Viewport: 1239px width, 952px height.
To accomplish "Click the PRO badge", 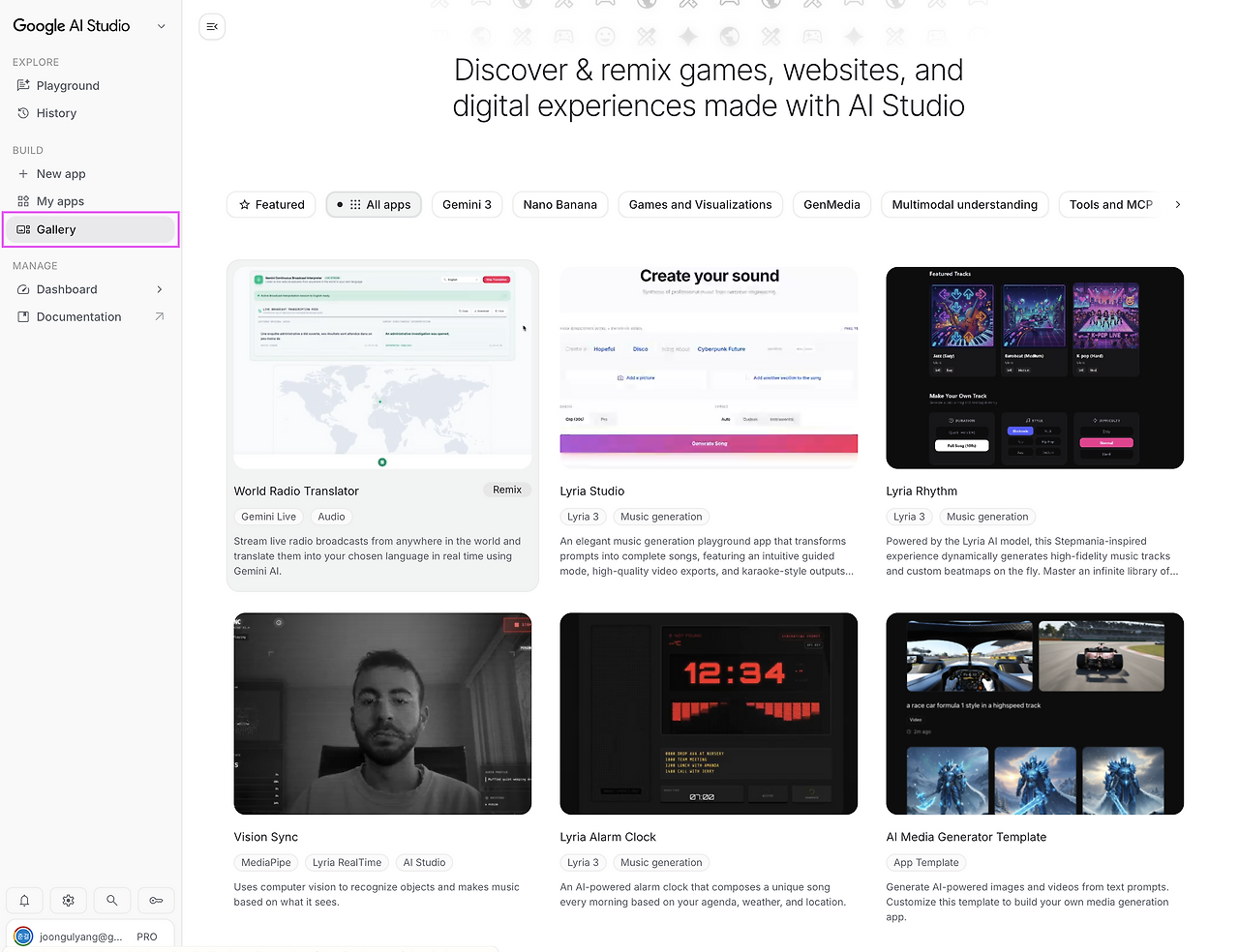I will [x=147, y=937].
